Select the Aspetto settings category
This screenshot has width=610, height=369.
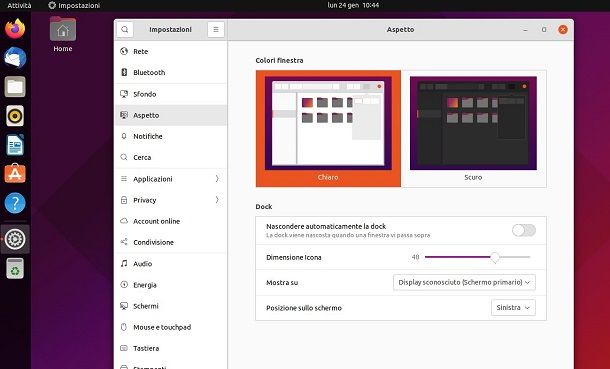[171, 115]
